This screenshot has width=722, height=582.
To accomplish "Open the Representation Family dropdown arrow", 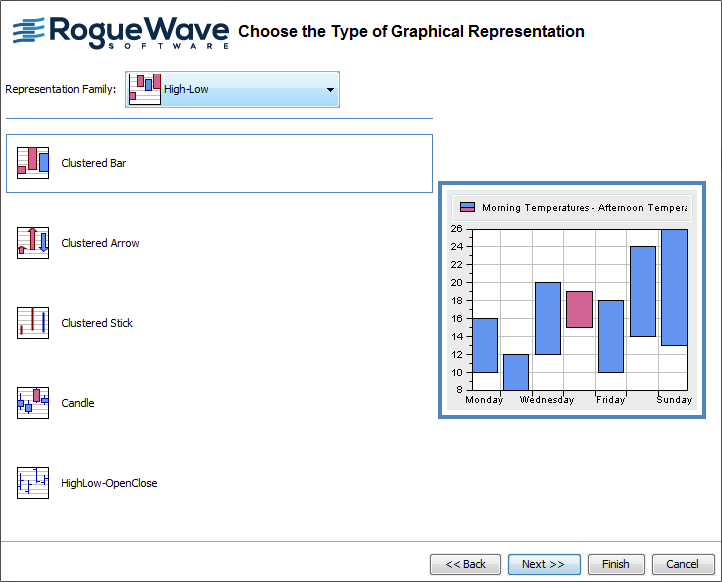I will (330, 90).
